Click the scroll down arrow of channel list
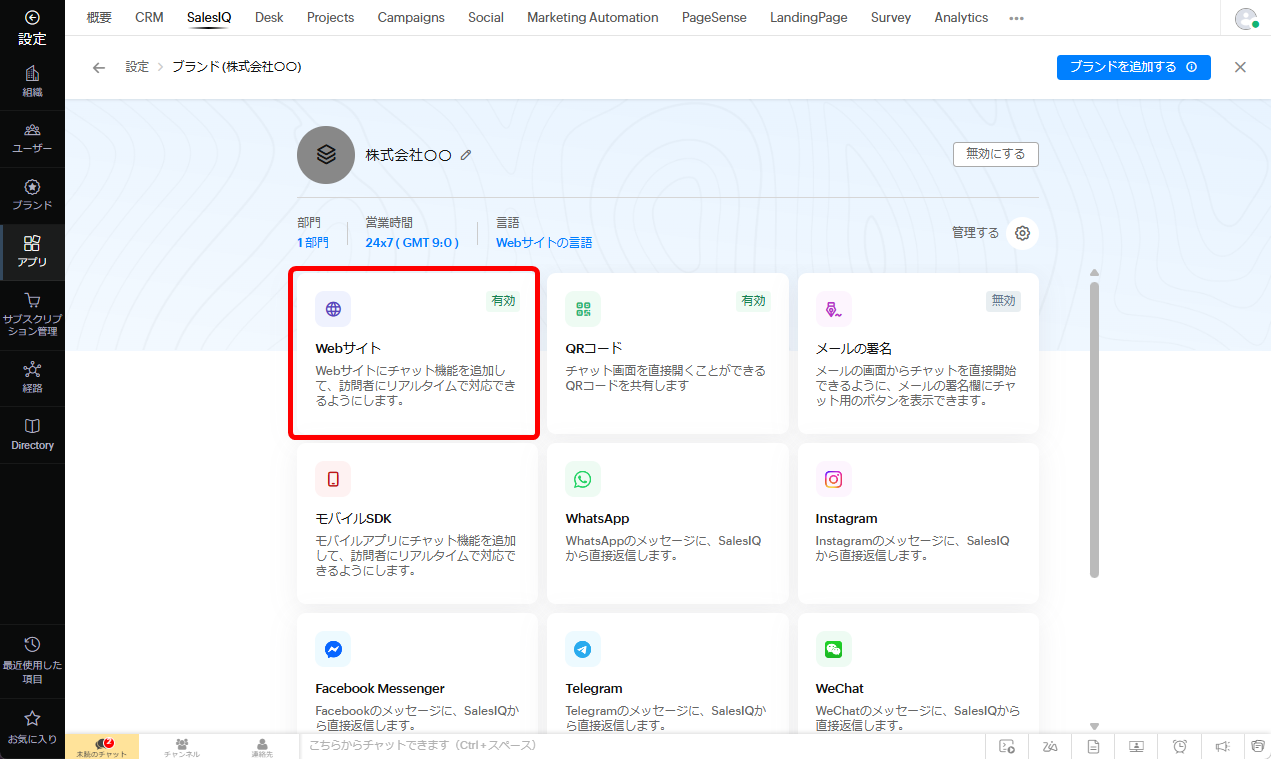 tap(1094, 727)
